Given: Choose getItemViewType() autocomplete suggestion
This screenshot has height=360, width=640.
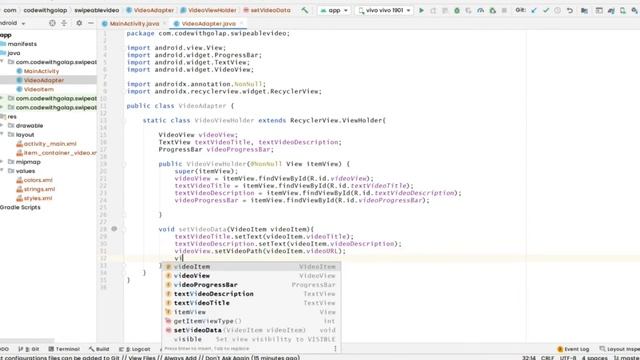Looking at the screenshot, I should (x=251, y=321).
